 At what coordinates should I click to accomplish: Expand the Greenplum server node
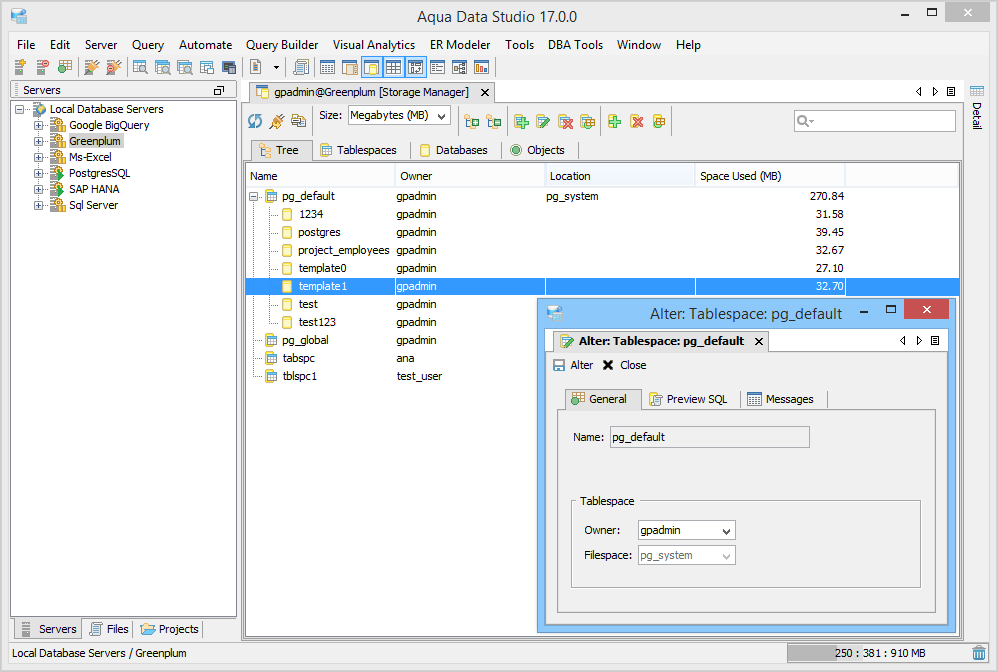pyautogui.click(x=38, y=141)
